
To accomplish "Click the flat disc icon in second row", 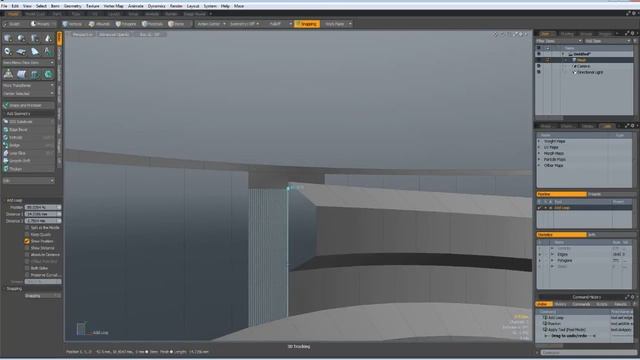I will tap(21, 51).
